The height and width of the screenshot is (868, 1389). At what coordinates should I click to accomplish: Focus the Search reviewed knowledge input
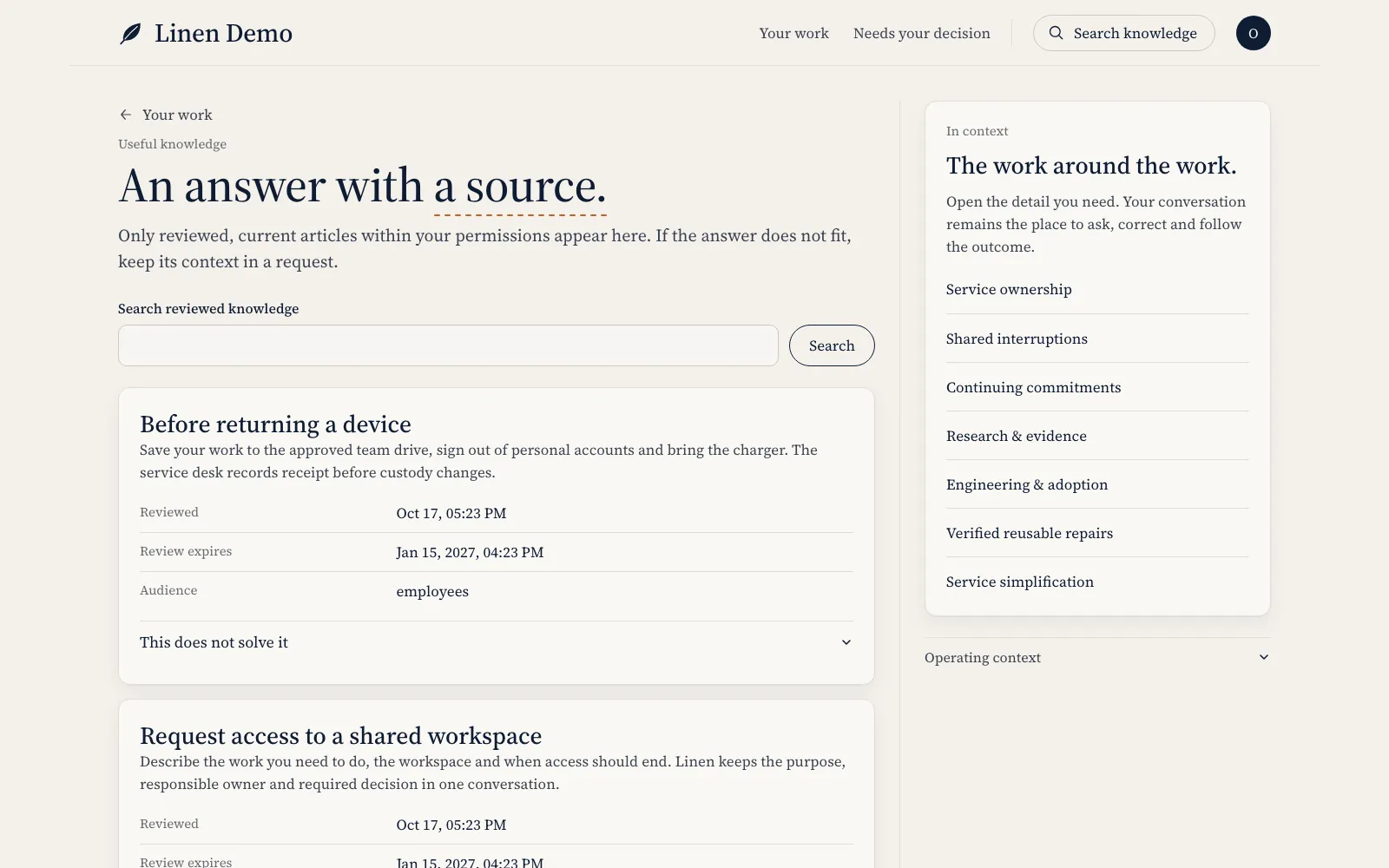coord(448,345)
